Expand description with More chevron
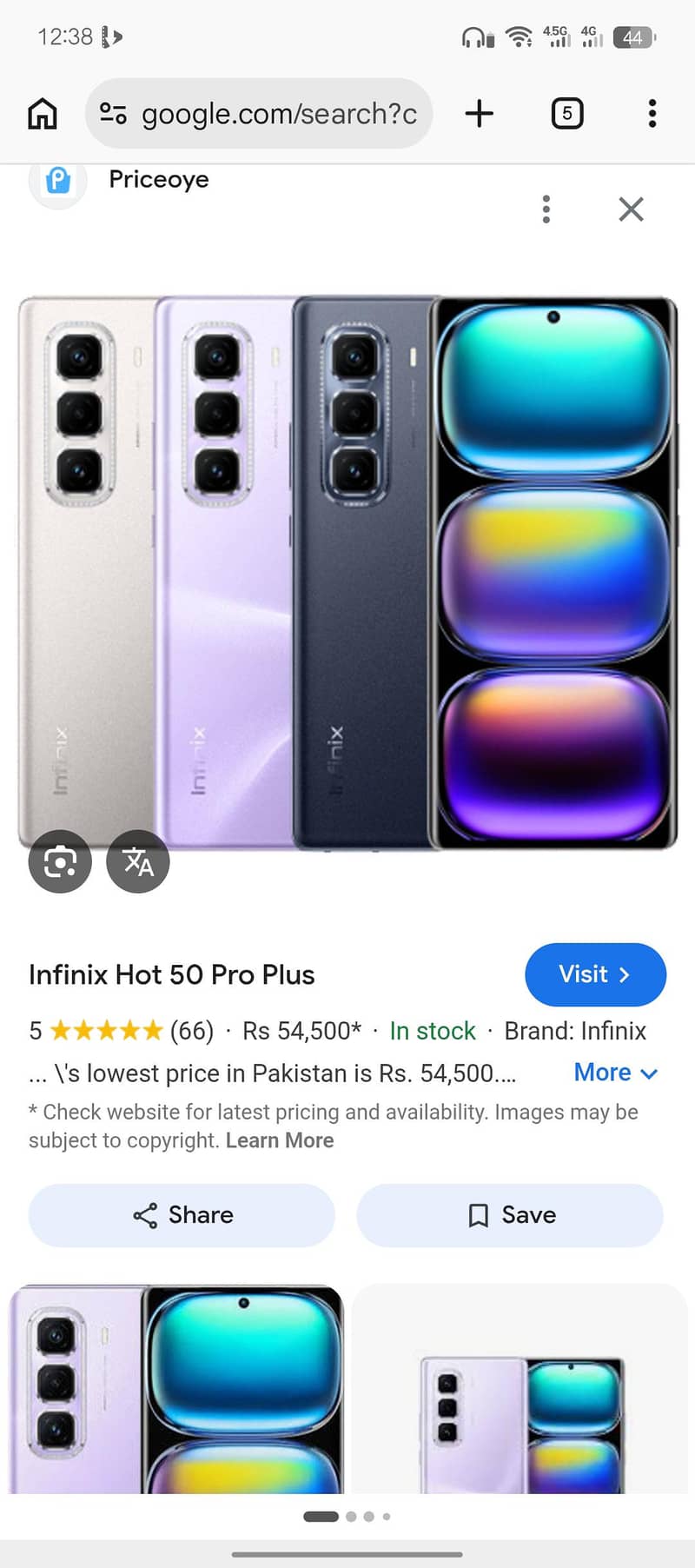695x1568 pixels. (x=616, y=1073)
